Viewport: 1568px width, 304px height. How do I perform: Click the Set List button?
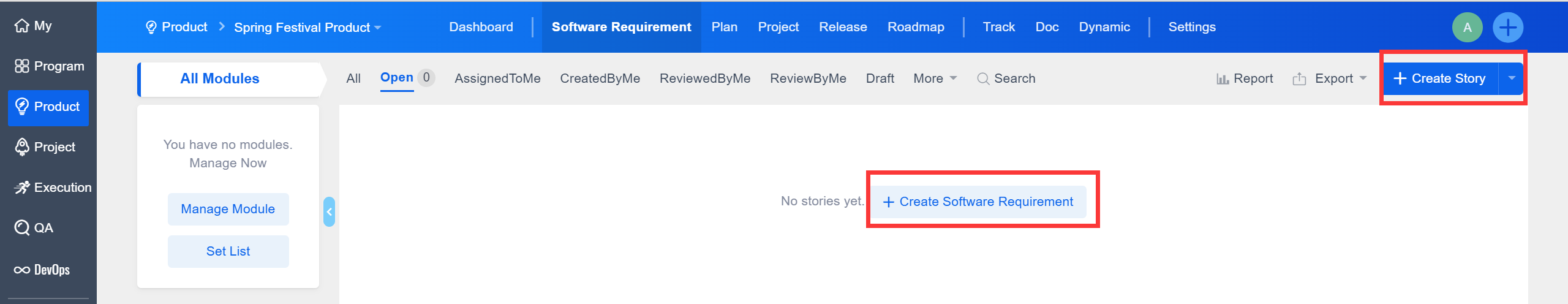[228, 251]
